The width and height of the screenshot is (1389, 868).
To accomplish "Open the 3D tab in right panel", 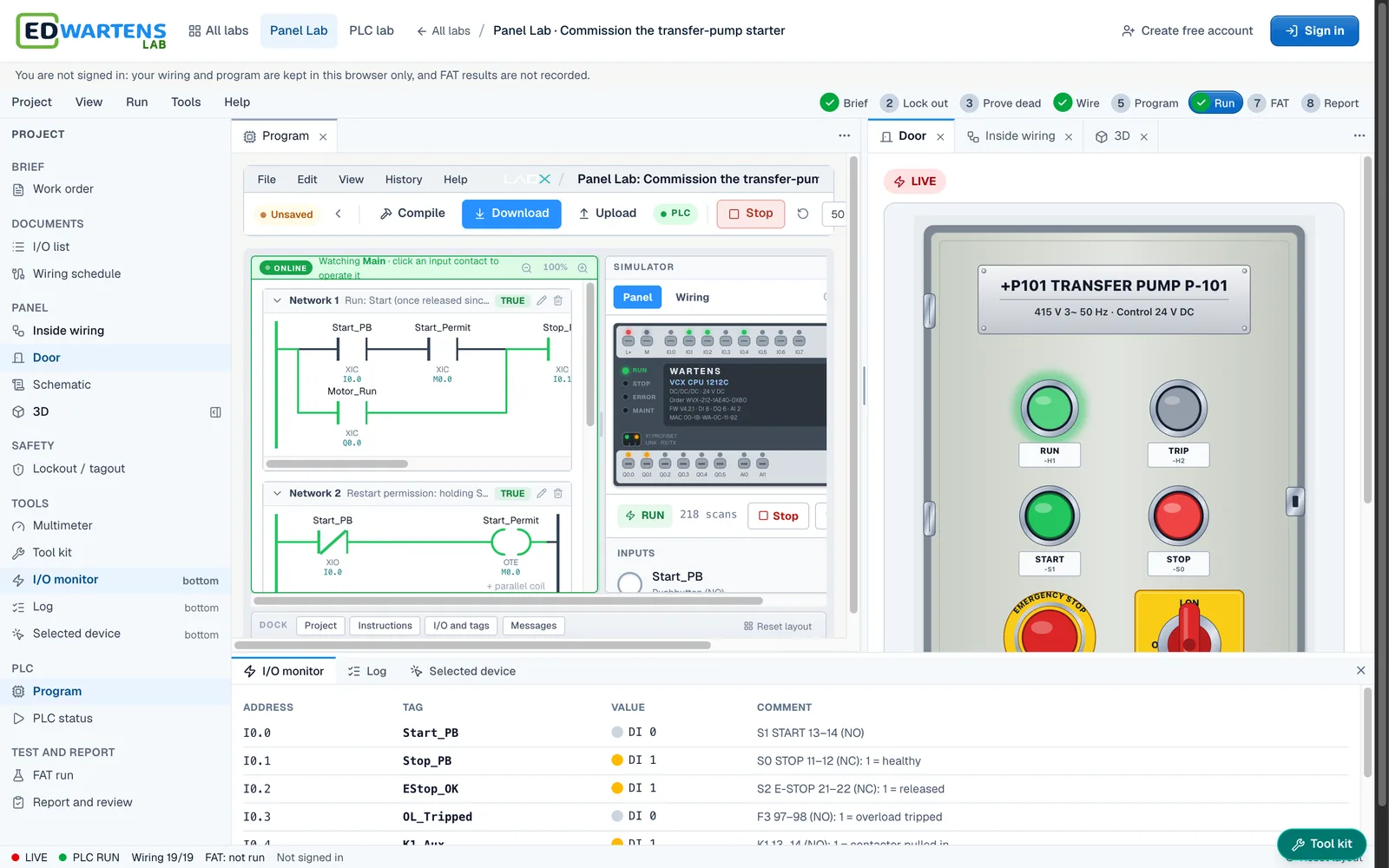I will 1113,136.
